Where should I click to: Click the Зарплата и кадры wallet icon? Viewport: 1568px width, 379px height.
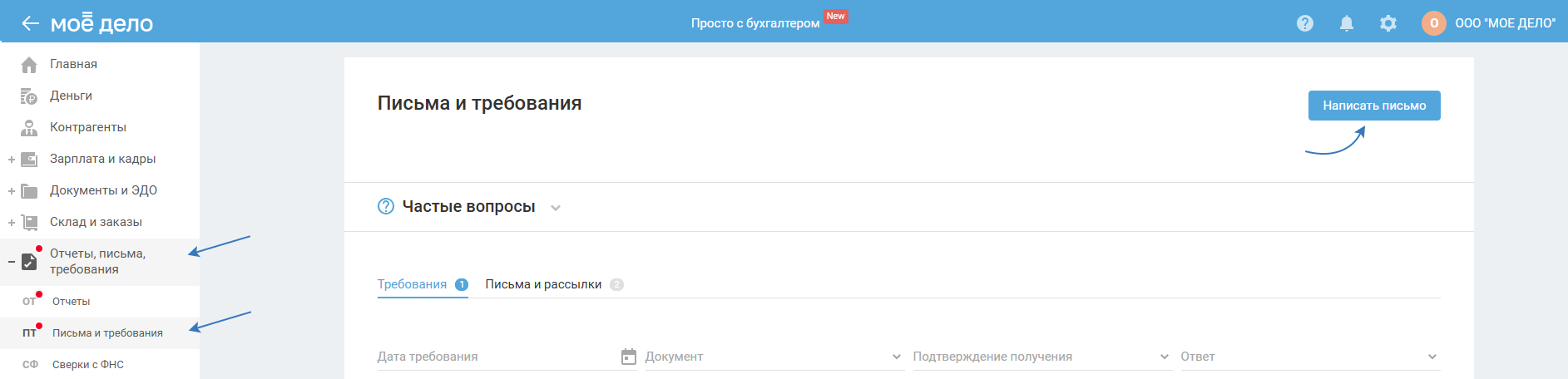[x=29, y=159]
